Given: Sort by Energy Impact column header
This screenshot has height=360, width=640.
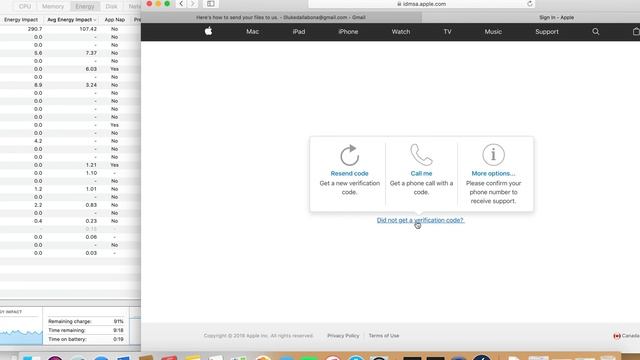Looking at the screenshot, I should point(21,20).
